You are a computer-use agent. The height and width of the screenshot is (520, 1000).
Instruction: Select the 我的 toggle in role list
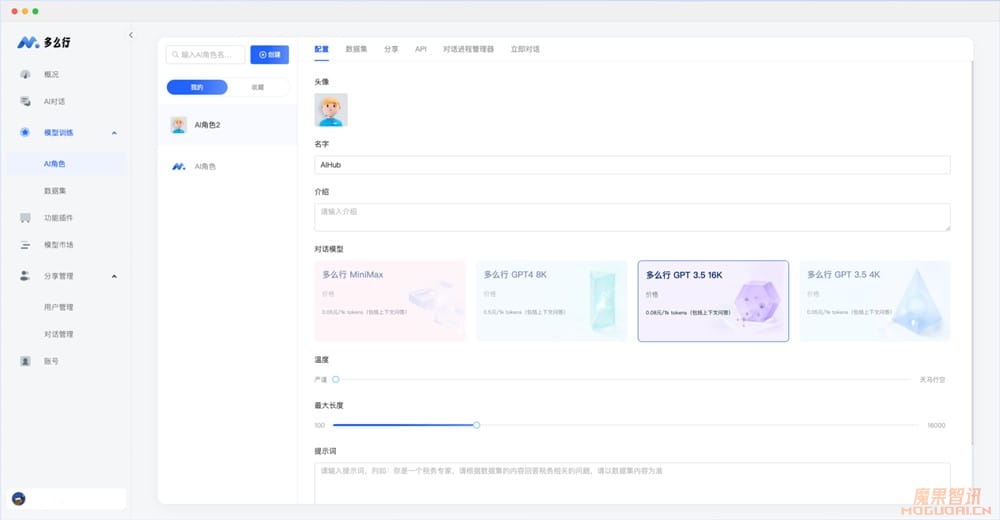point(197,87)
